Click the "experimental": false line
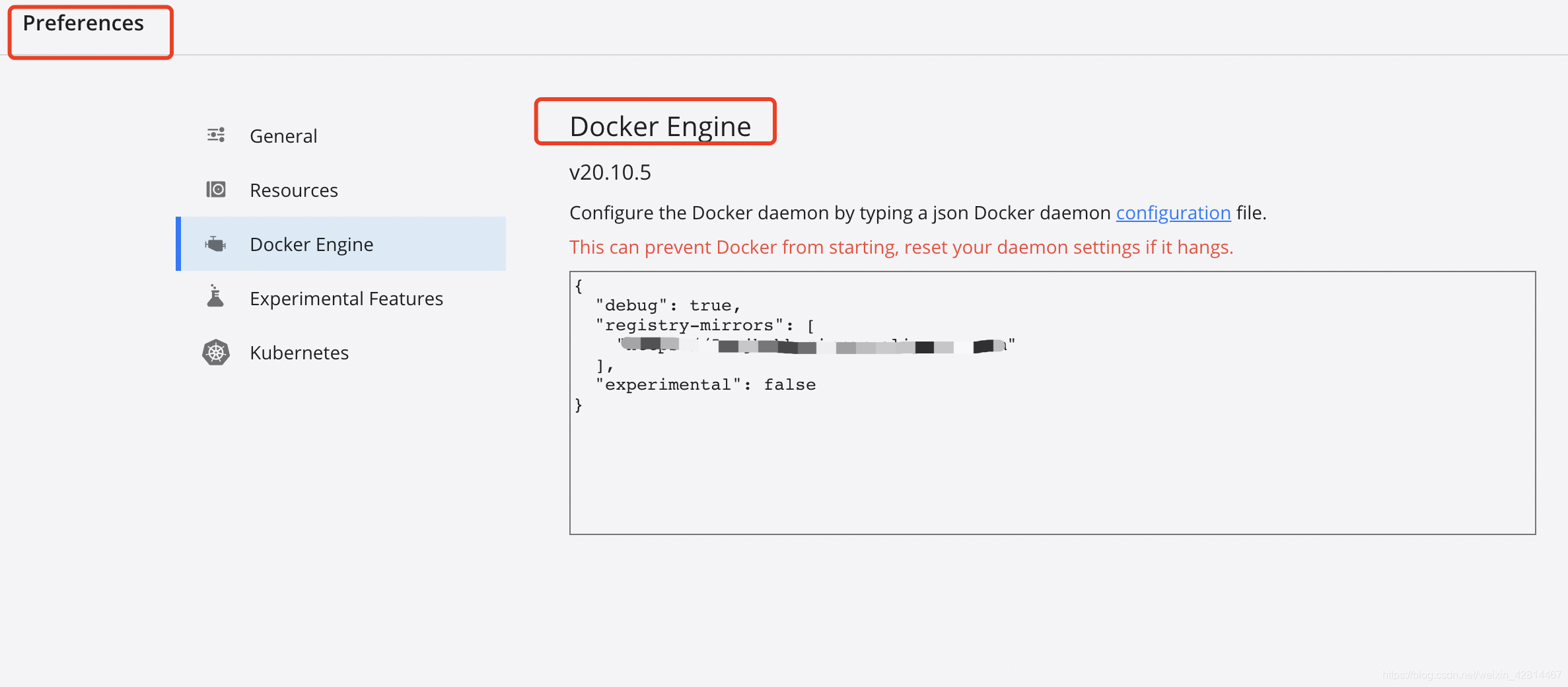 705,384
